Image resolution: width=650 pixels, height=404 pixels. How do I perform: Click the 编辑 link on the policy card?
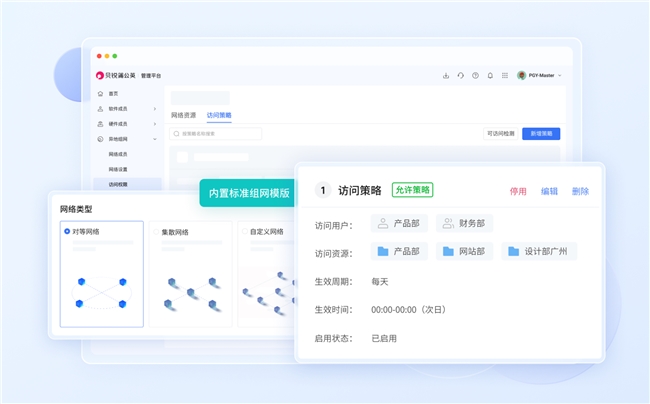tap(549, 191)
